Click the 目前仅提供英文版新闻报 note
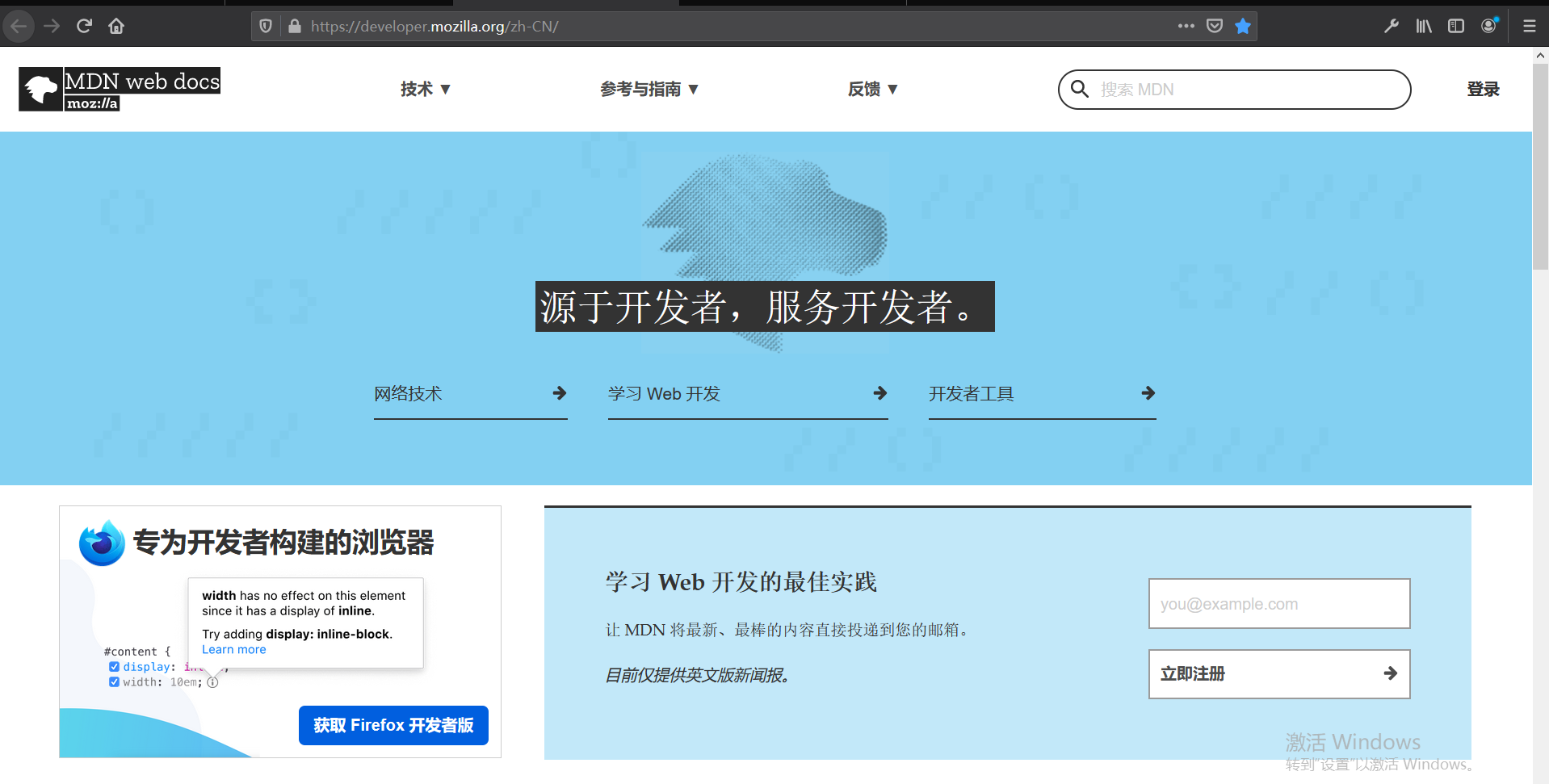 [x=698, y=675]
